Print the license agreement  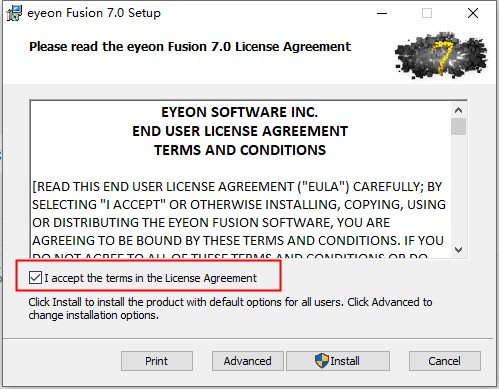click(157, 361)
